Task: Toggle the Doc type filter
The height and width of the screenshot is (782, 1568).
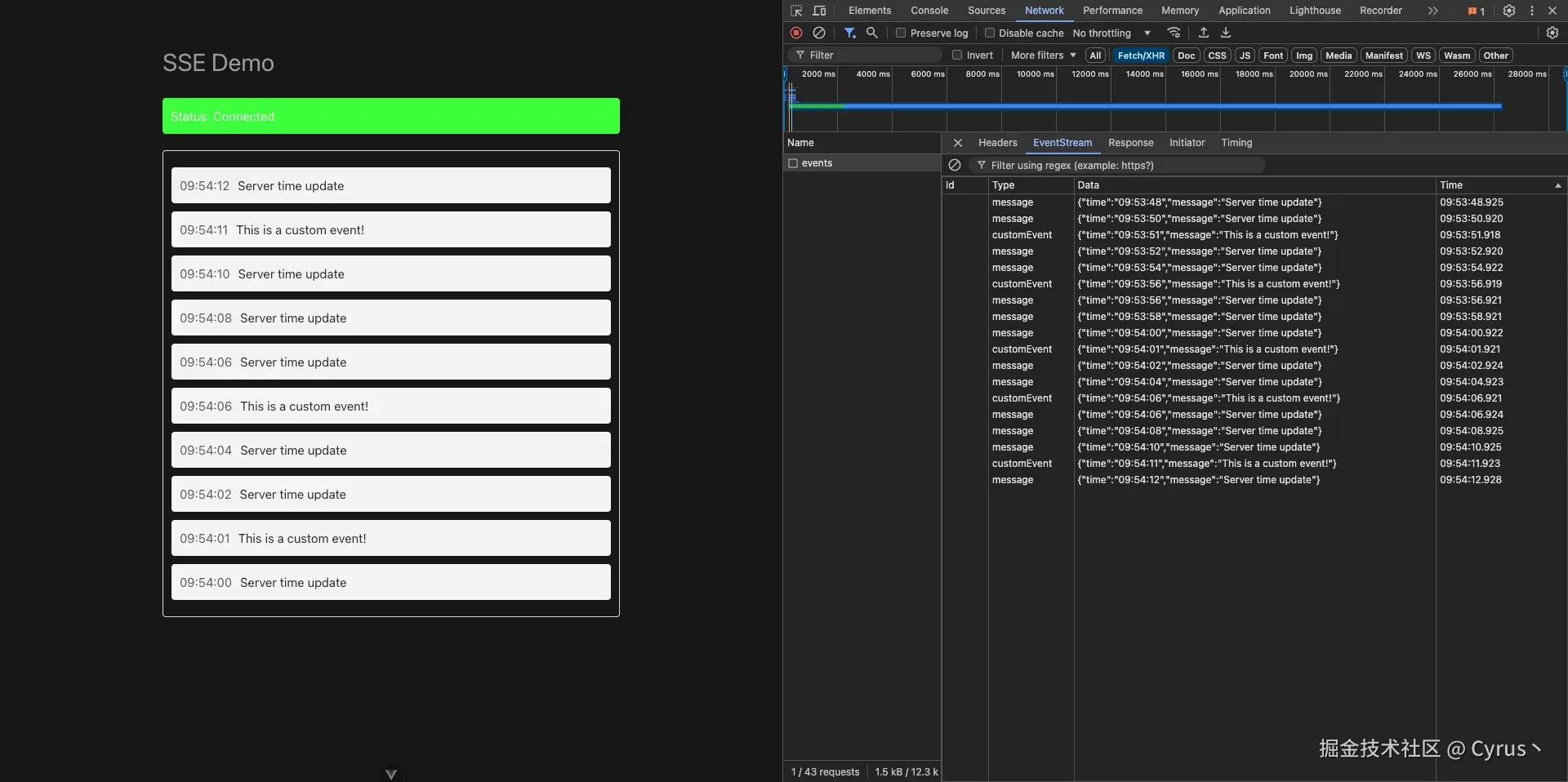Action: pyautogui.click(x=1186, y=56)
